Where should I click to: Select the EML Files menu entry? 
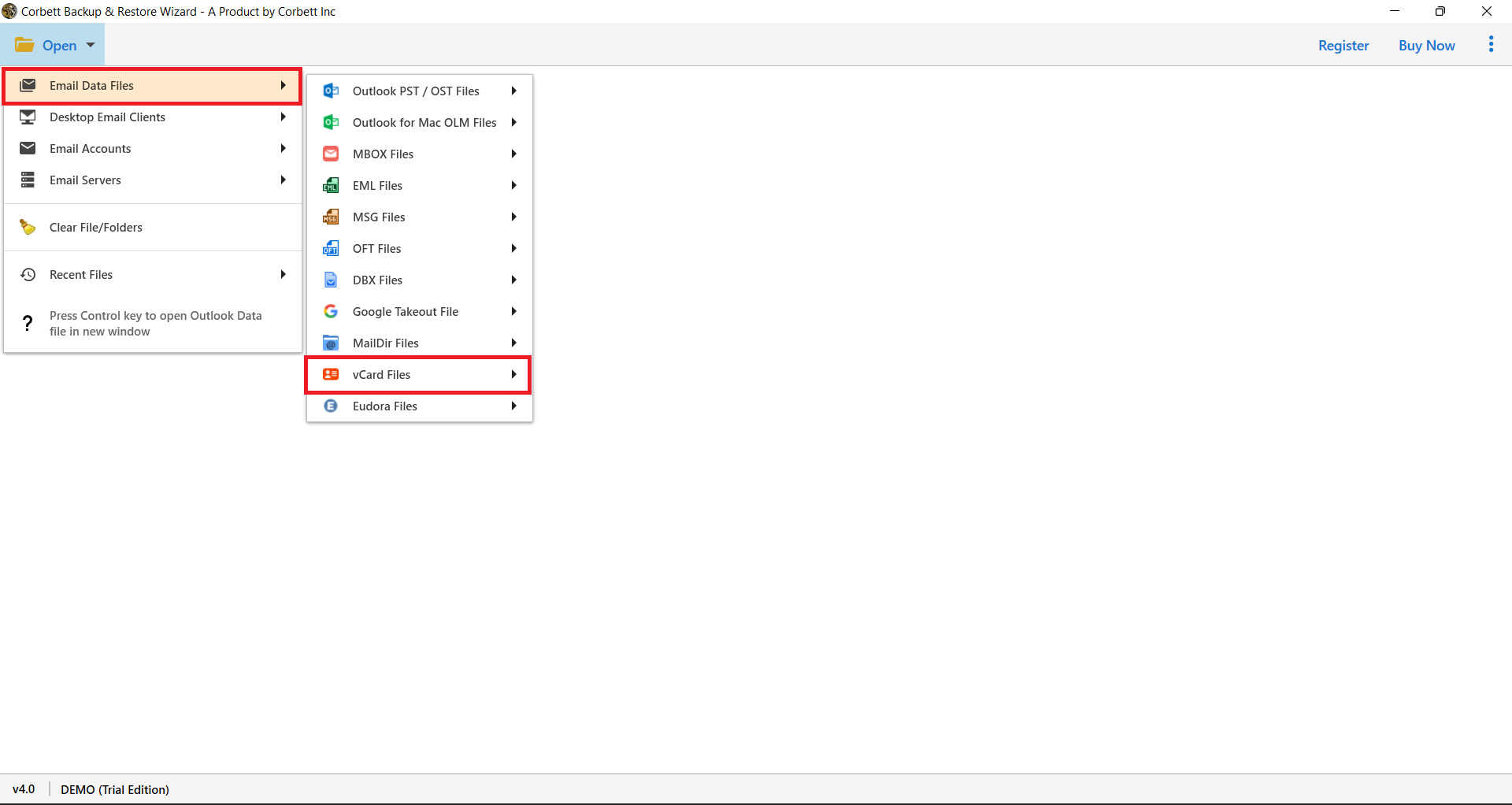[x=419, y=185]
